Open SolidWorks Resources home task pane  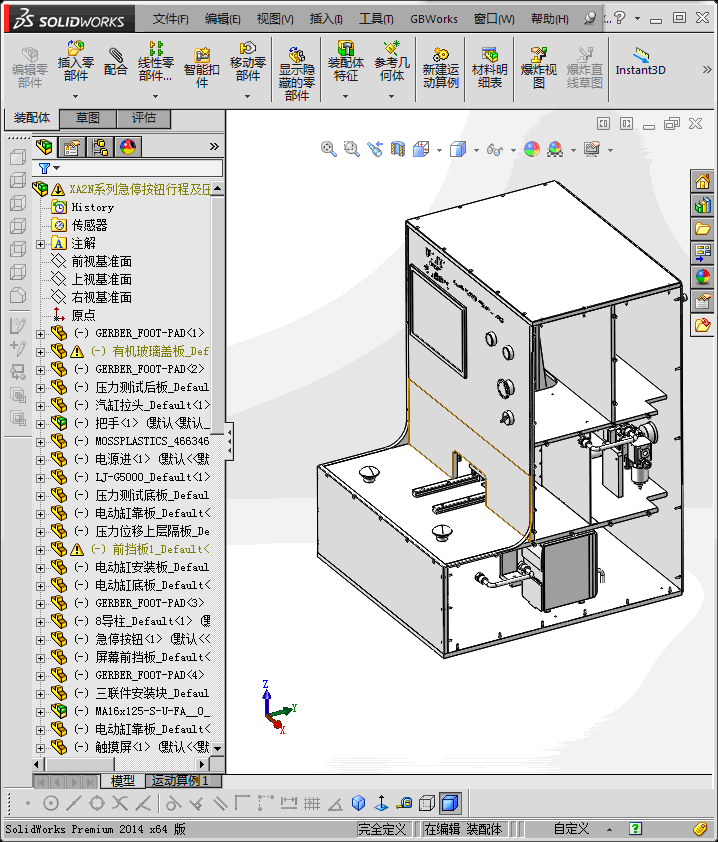click(x=702, y=182)
